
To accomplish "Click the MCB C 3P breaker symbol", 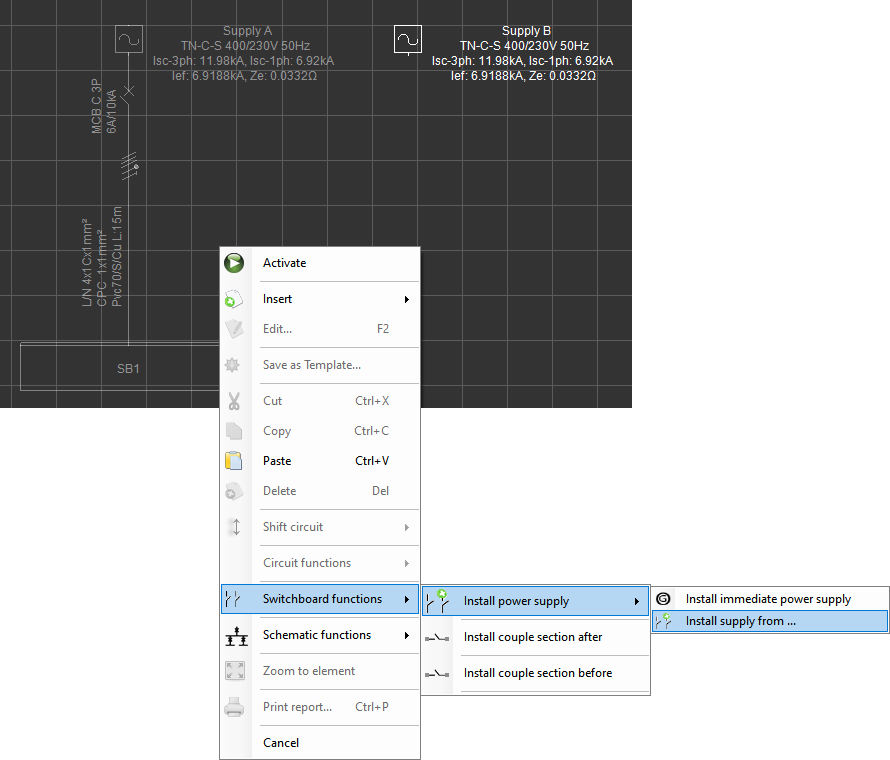I will (x=129, y=90).
